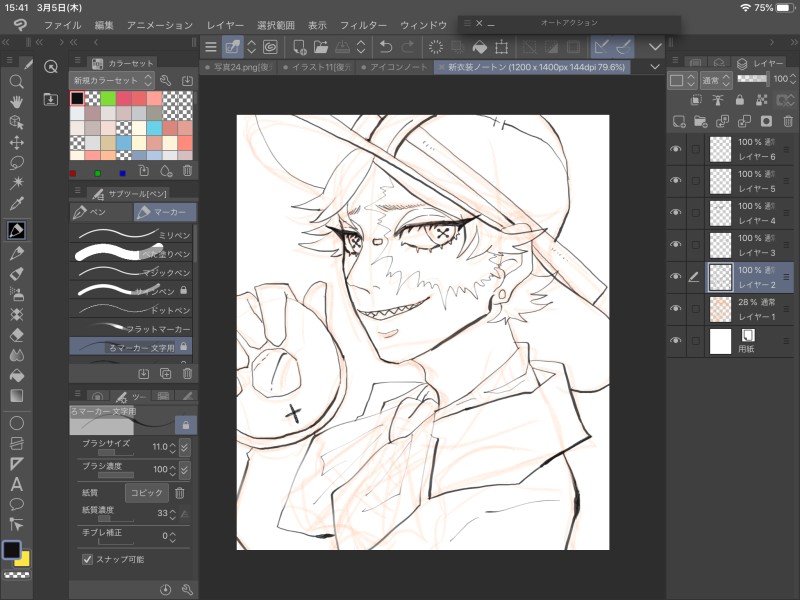
Task: Open the レイヤー menu
Action: [225, 25]
